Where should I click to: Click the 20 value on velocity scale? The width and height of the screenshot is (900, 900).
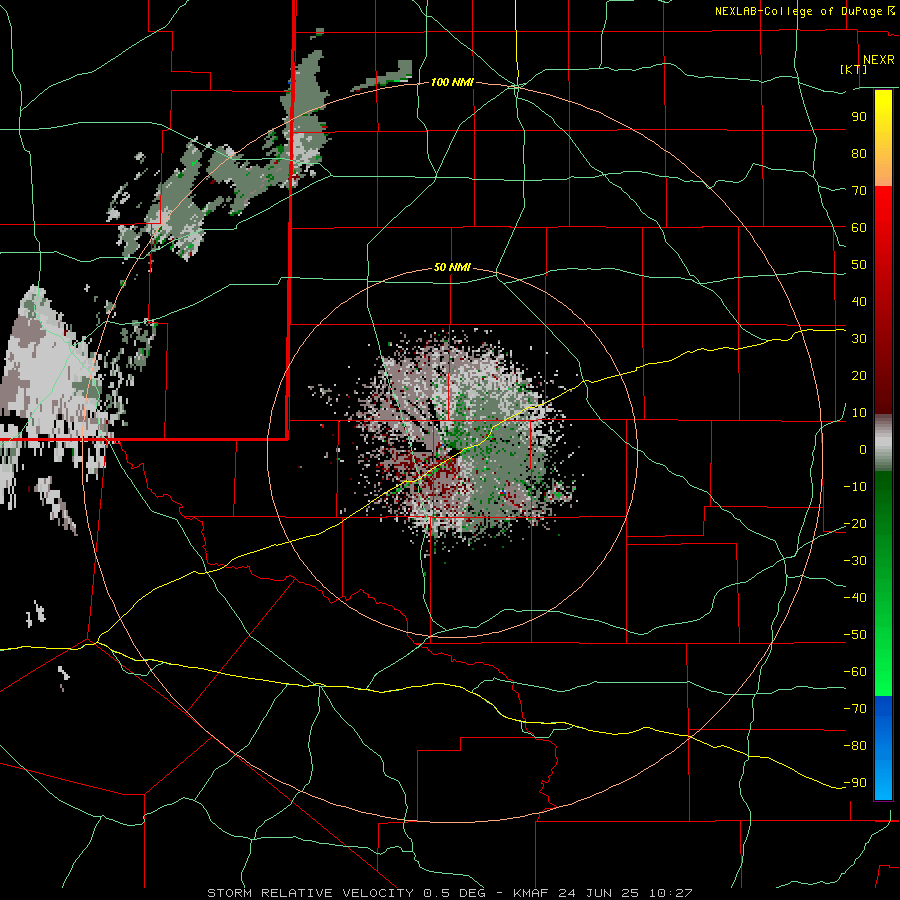click(x=859, y=376)
